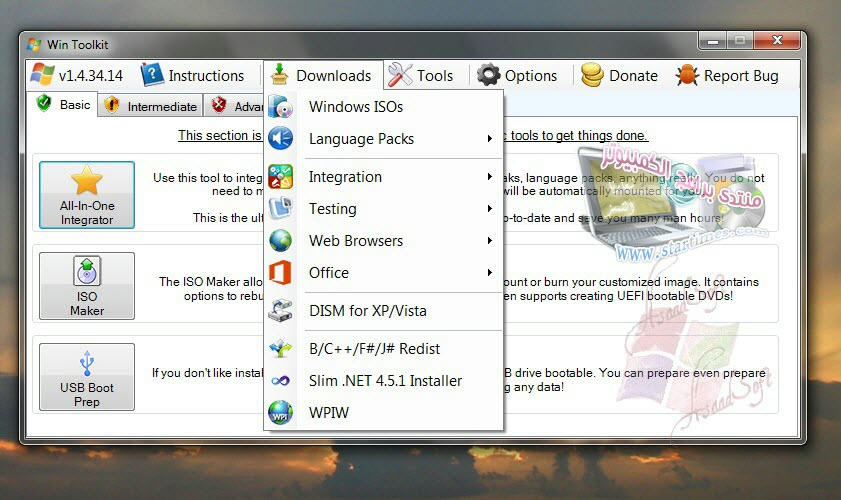Click the Testing monitors icon
Image resolution: width=841 pixels, height=500 pixels.
[281, 208]
